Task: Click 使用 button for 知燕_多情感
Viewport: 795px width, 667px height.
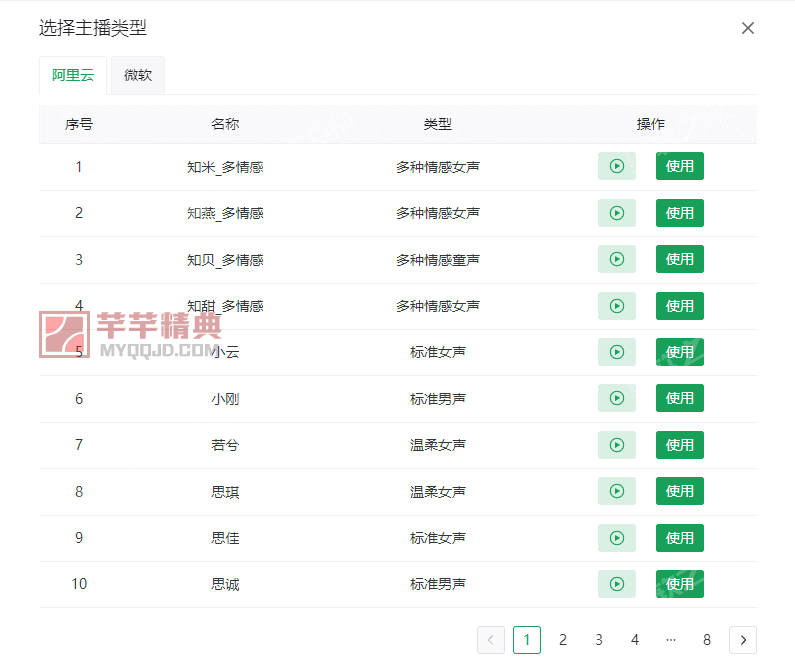Action: [x=679, y=213]
